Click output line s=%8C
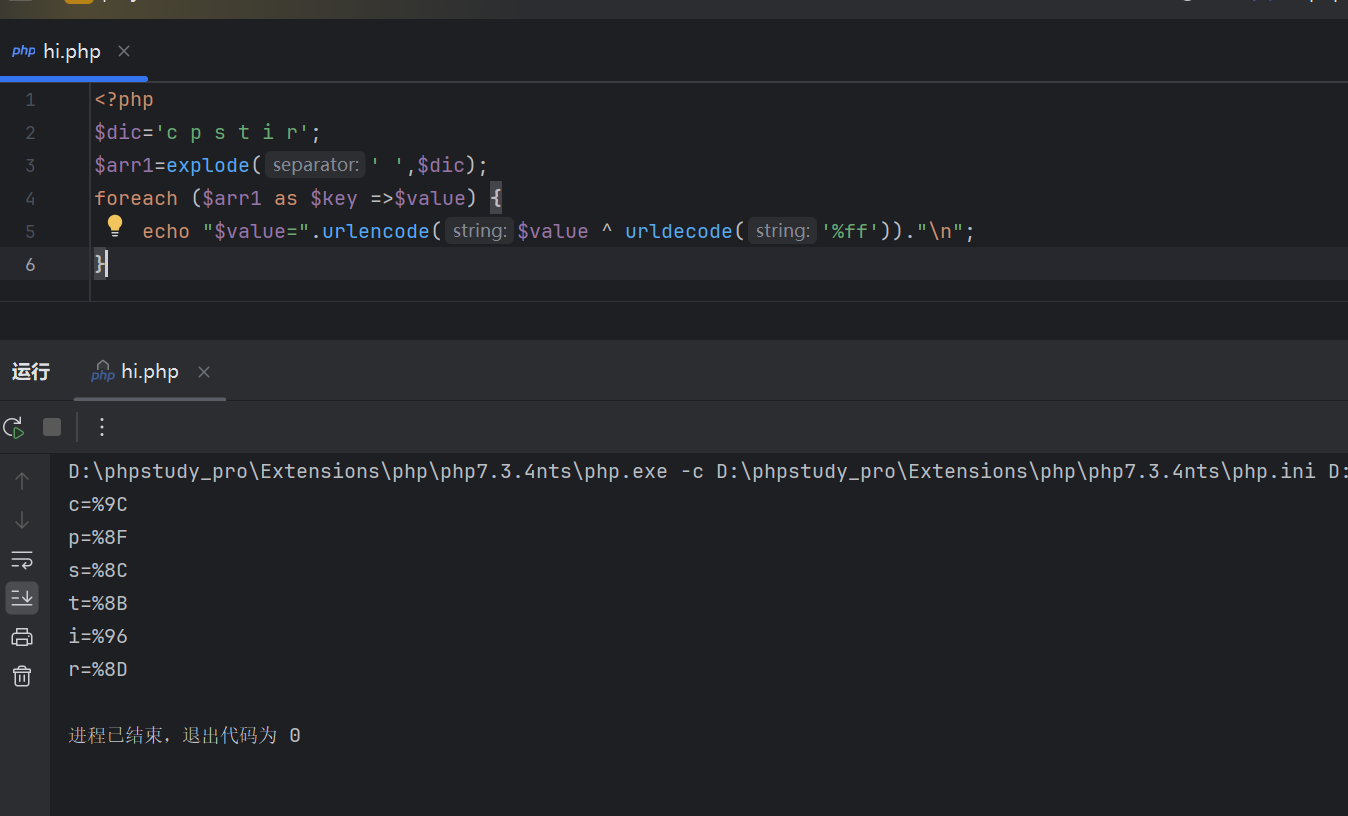Image resolution: width=1348 pixels, height=816 pixels. pyautogui.click(x=98, y=571)
